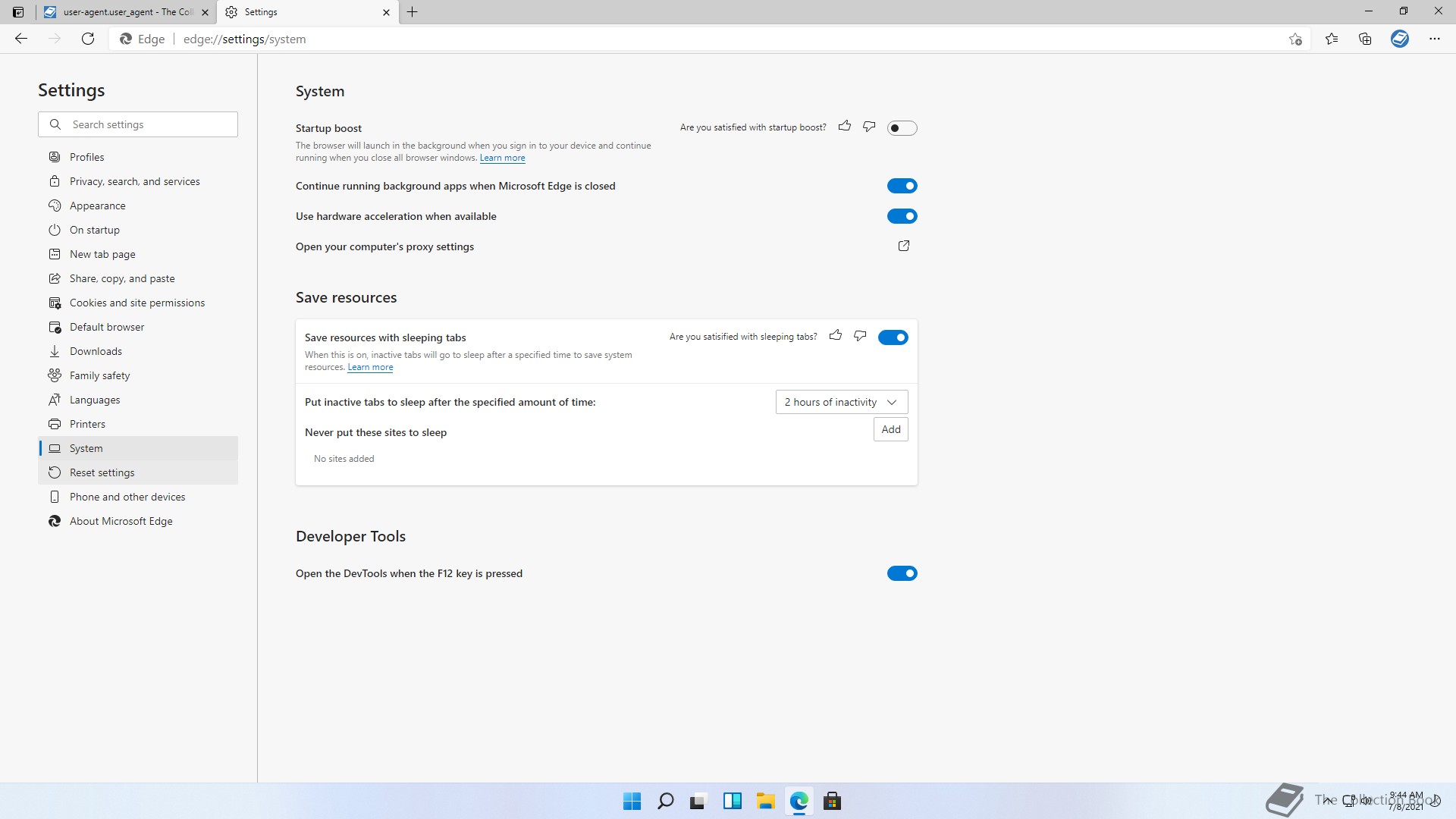Click Open your computer's proxy settings

pos(384,246)
